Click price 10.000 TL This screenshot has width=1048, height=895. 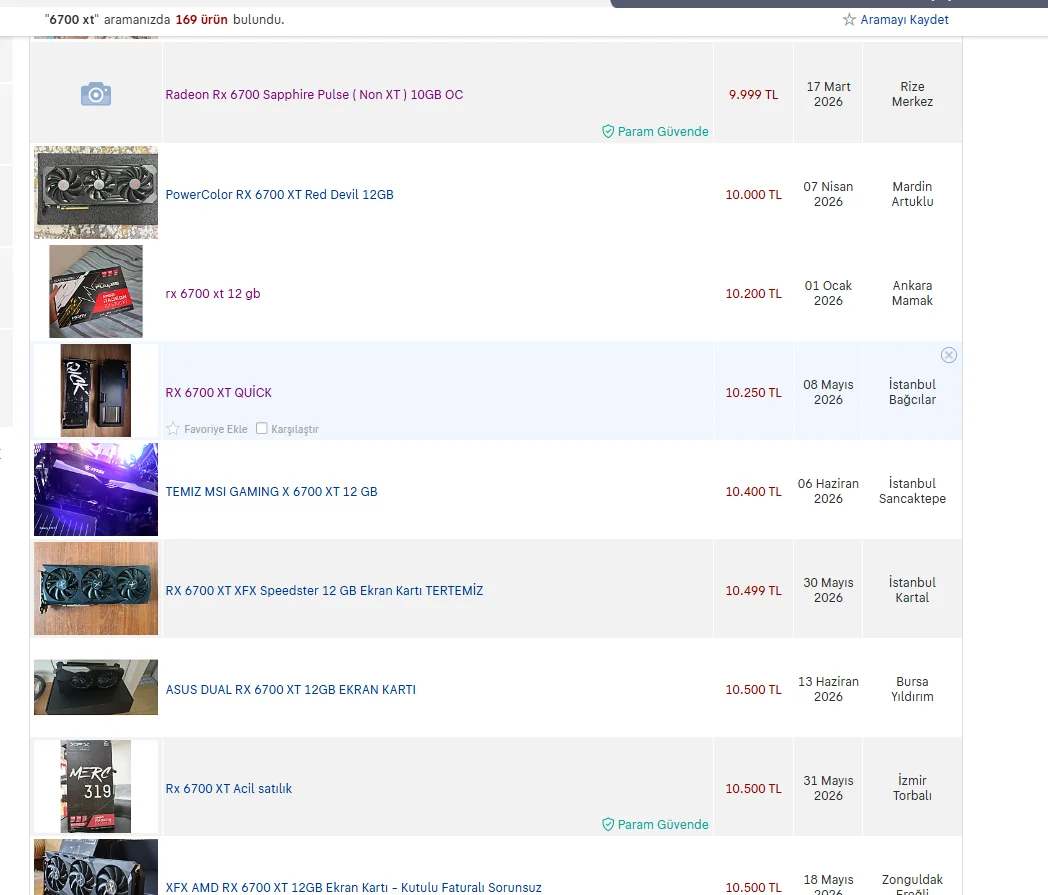[x=753, y=195]
